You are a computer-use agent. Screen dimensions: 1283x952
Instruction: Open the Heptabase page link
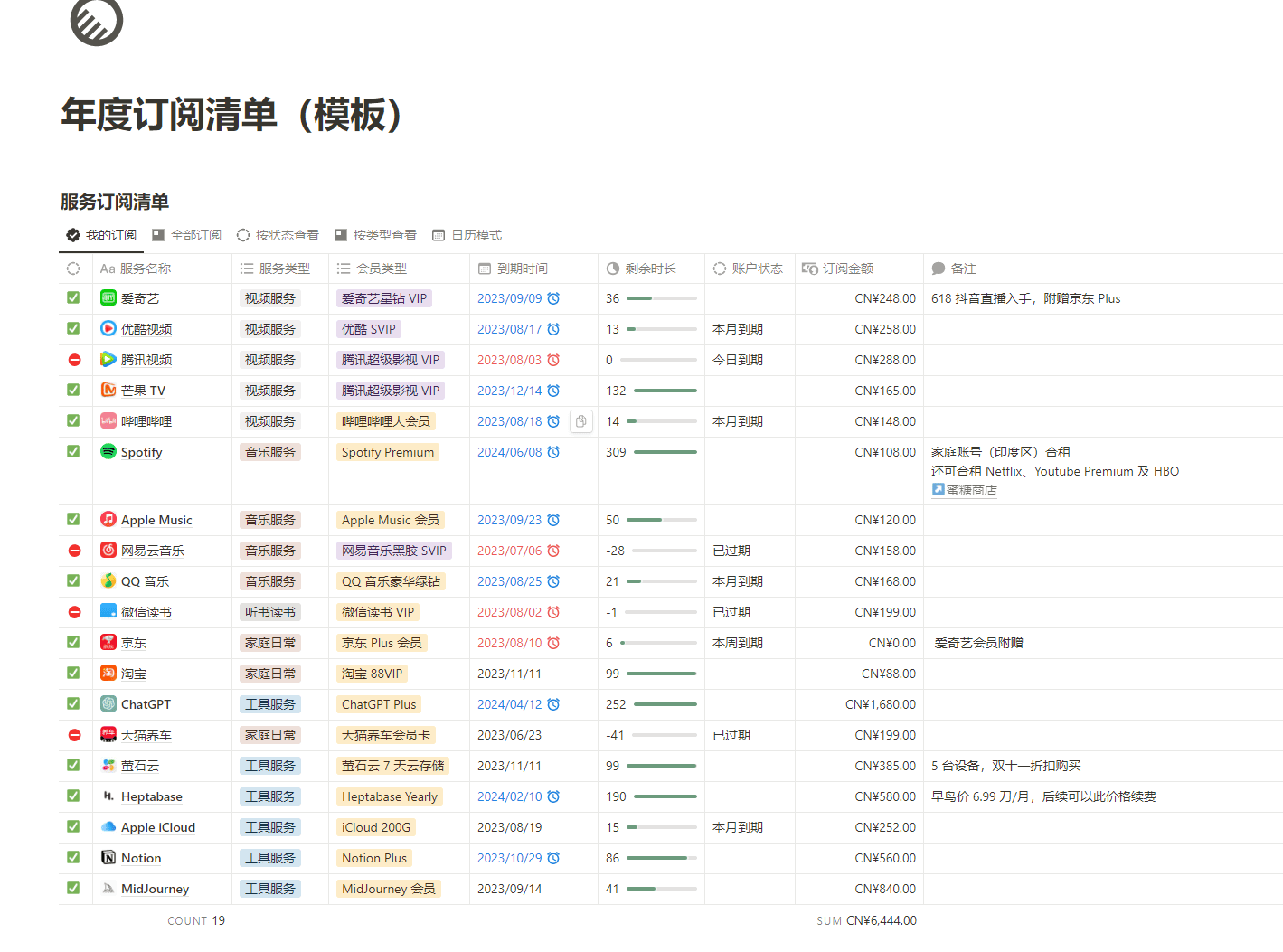click(x=152, y=796)
